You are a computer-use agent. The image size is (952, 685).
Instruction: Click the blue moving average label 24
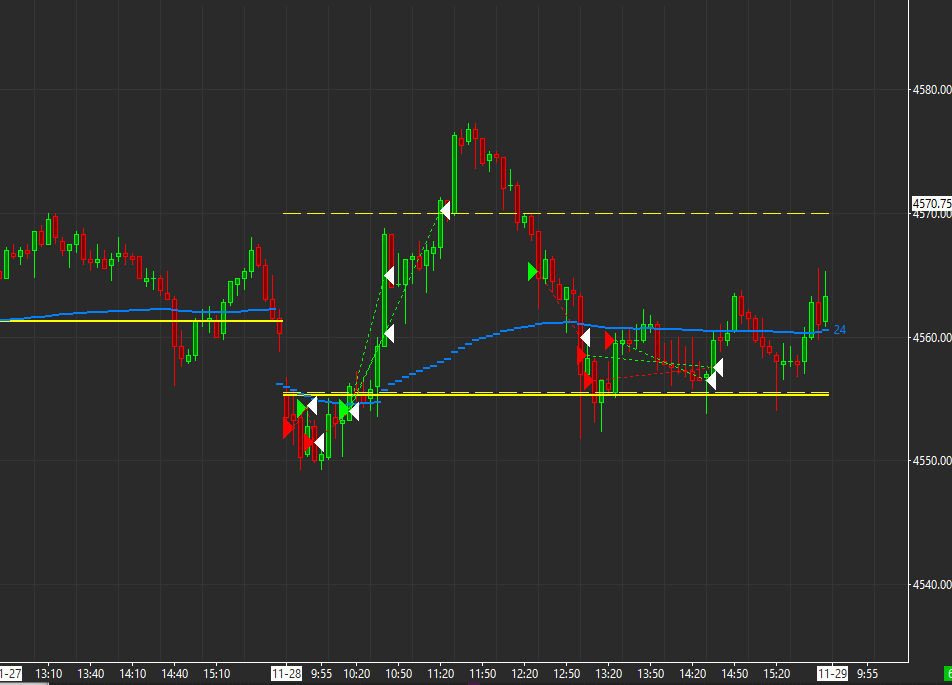tap(840, 330)
